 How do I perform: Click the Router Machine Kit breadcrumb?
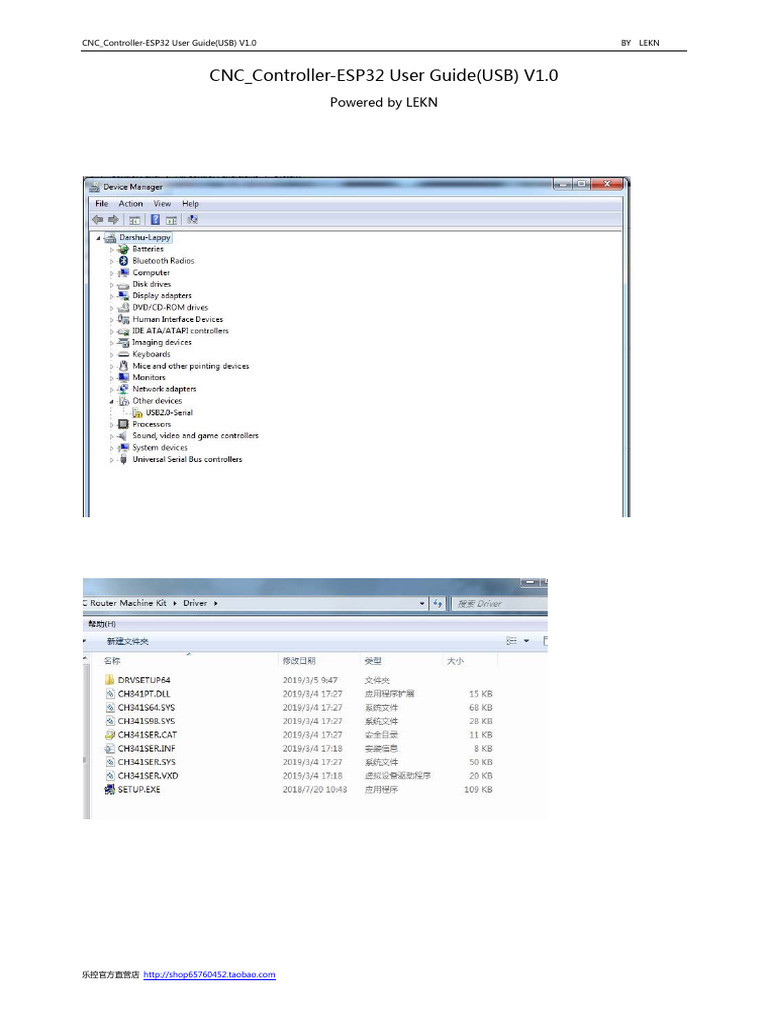coord(128,603)
